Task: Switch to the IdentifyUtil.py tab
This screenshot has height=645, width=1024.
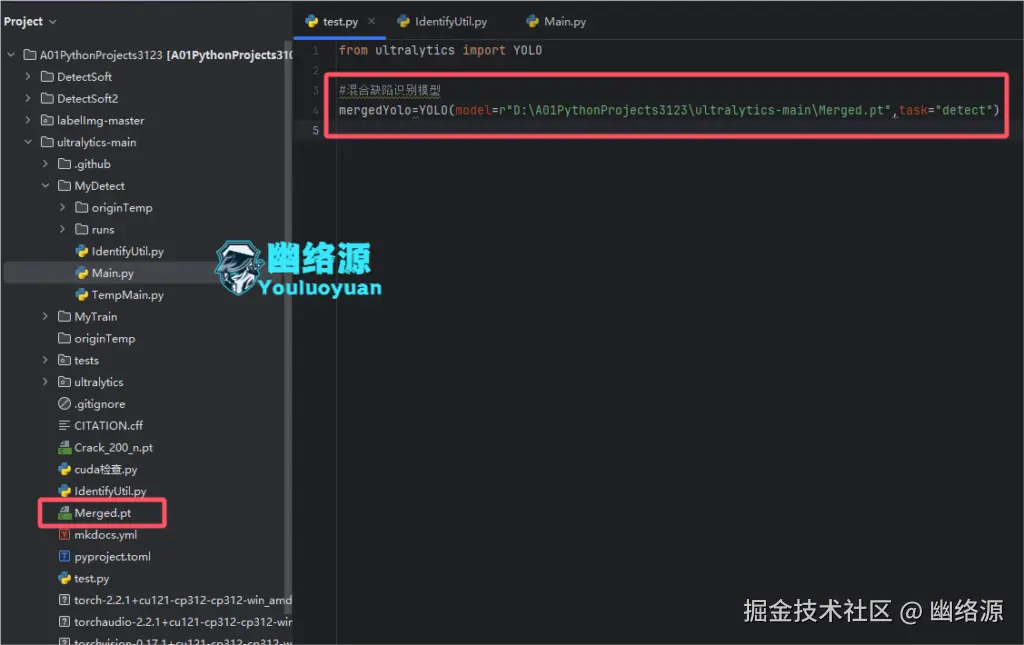Action: tap(450, 20)
